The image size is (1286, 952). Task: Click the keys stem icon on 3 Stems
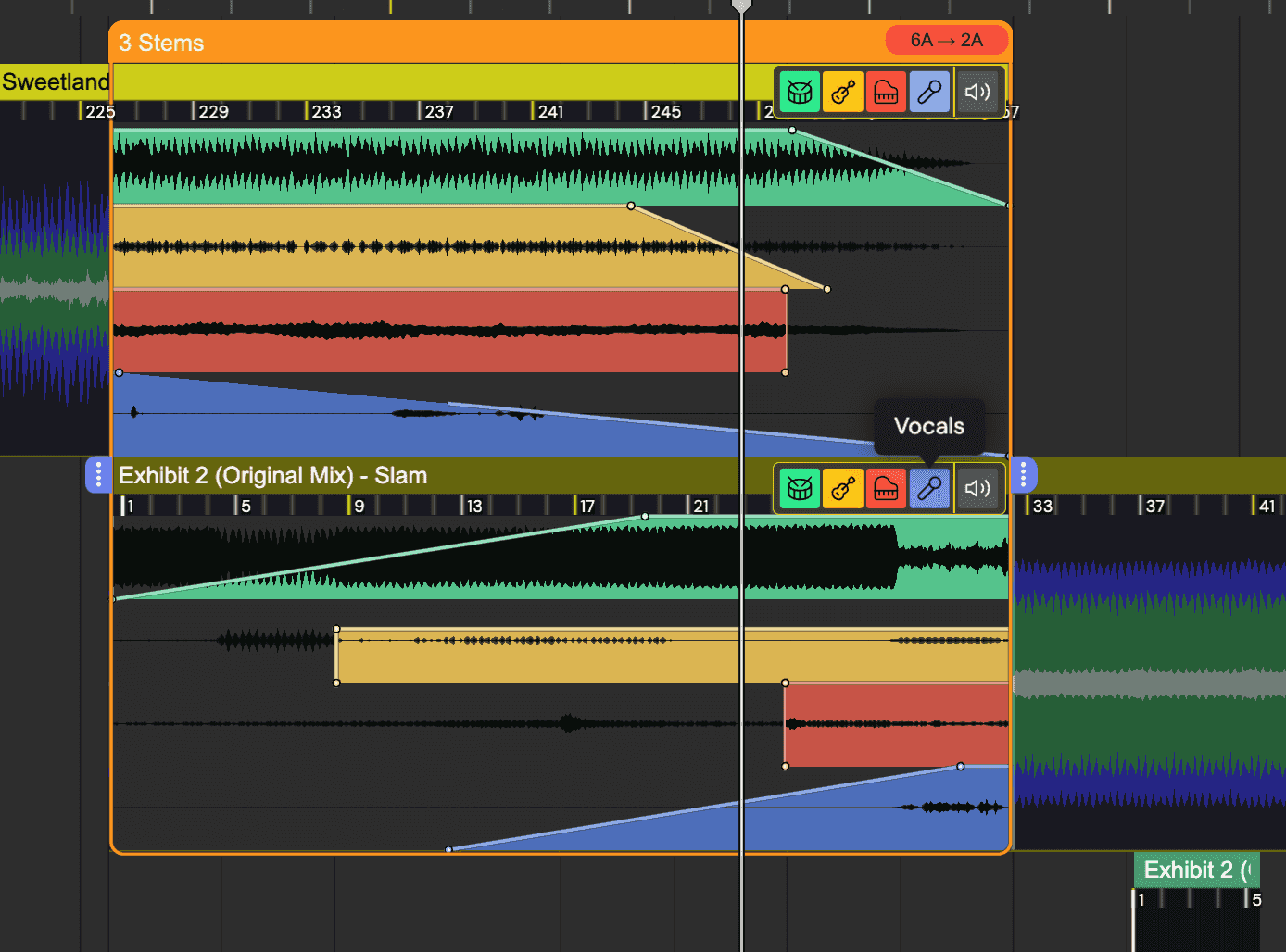point(886,91)
